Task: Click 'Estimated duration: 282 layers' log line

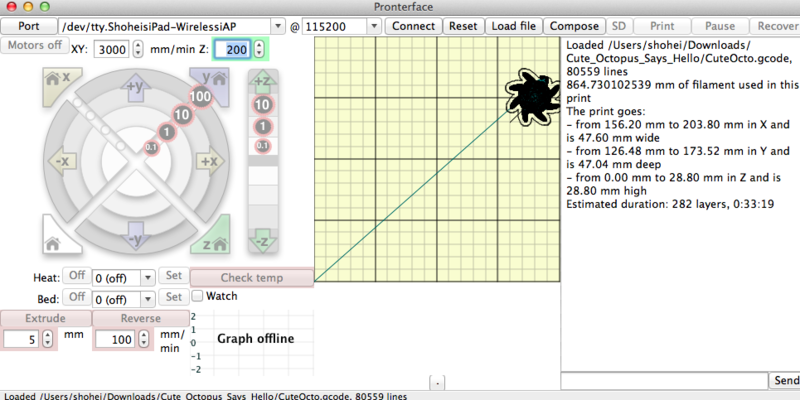Action: click(x=670, y=204)
